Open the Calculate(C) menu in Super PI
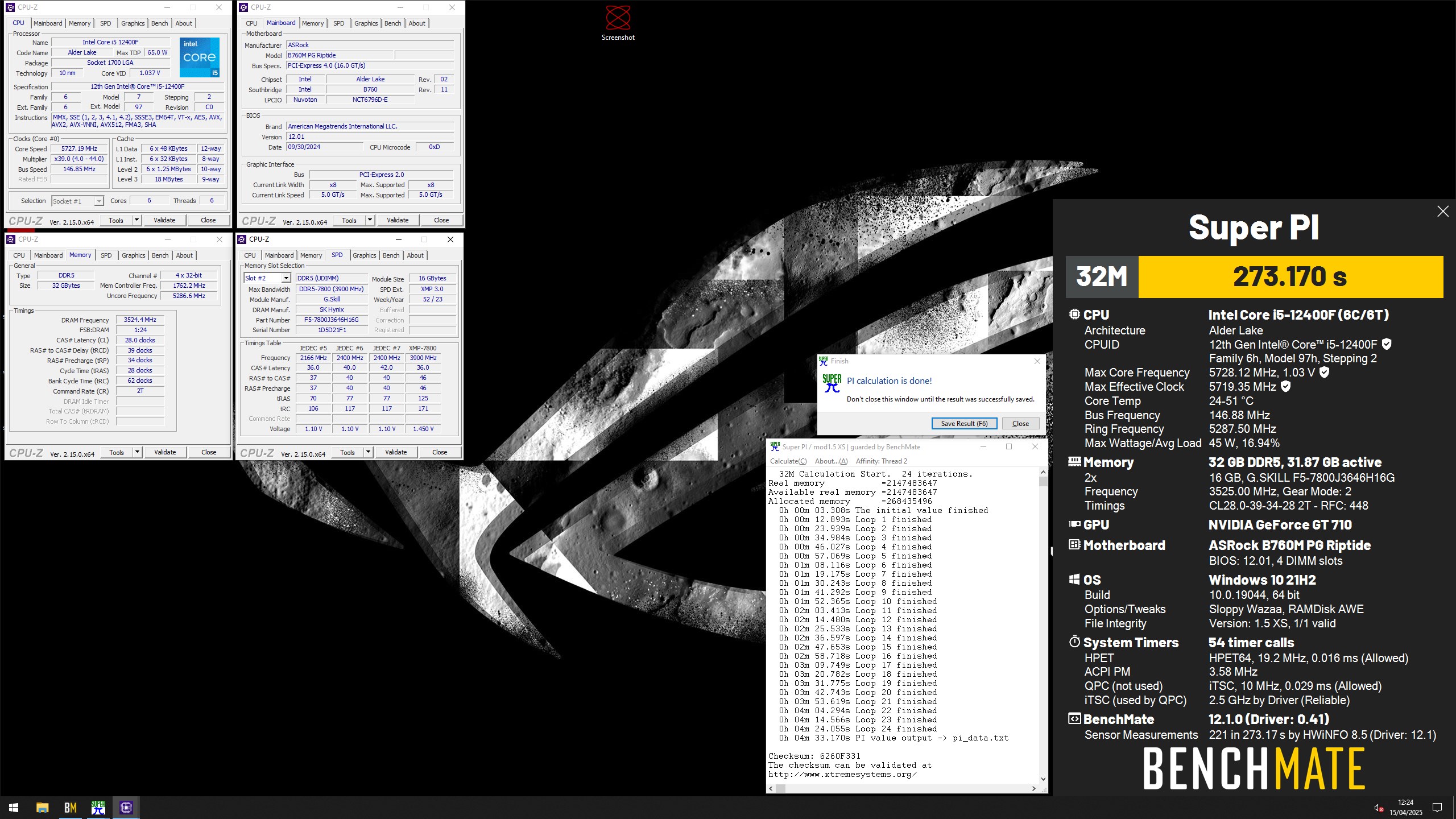1456x819 pixels. click(x=788, y=461)
